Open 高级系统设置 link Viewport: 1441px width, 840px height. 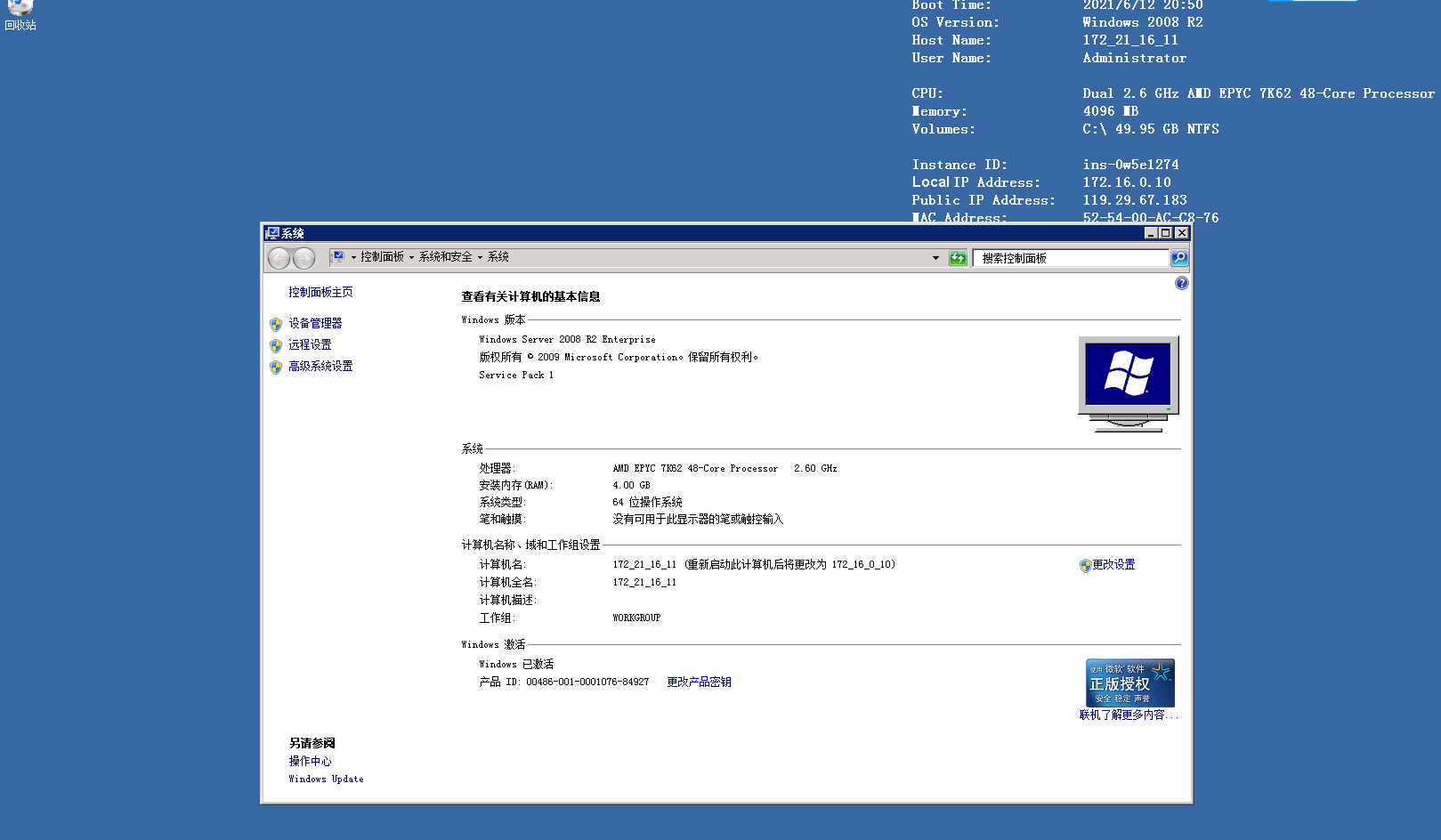[320, 366]
